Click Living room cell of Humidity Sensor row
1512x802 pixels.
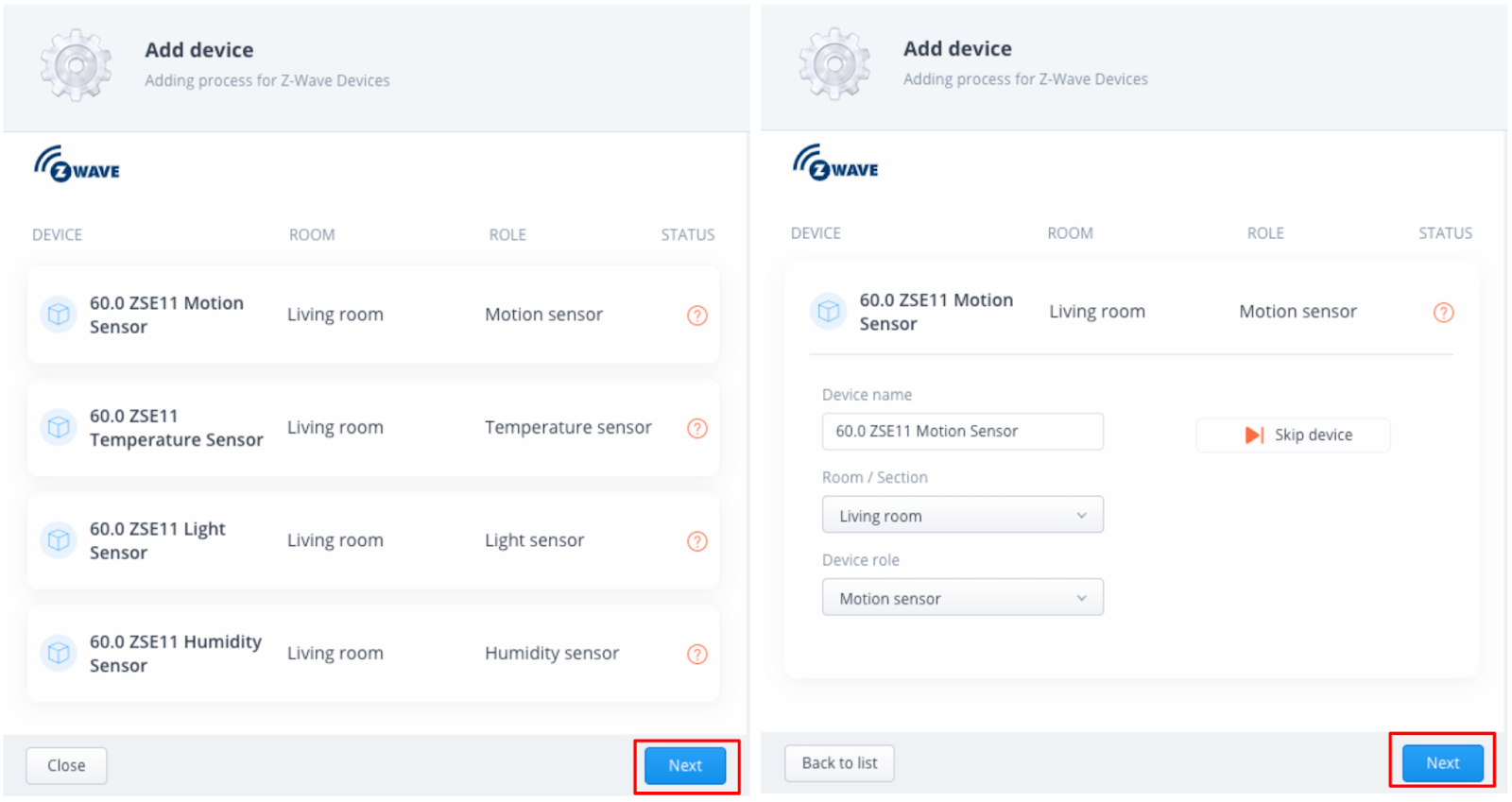(x=335, y=653)
